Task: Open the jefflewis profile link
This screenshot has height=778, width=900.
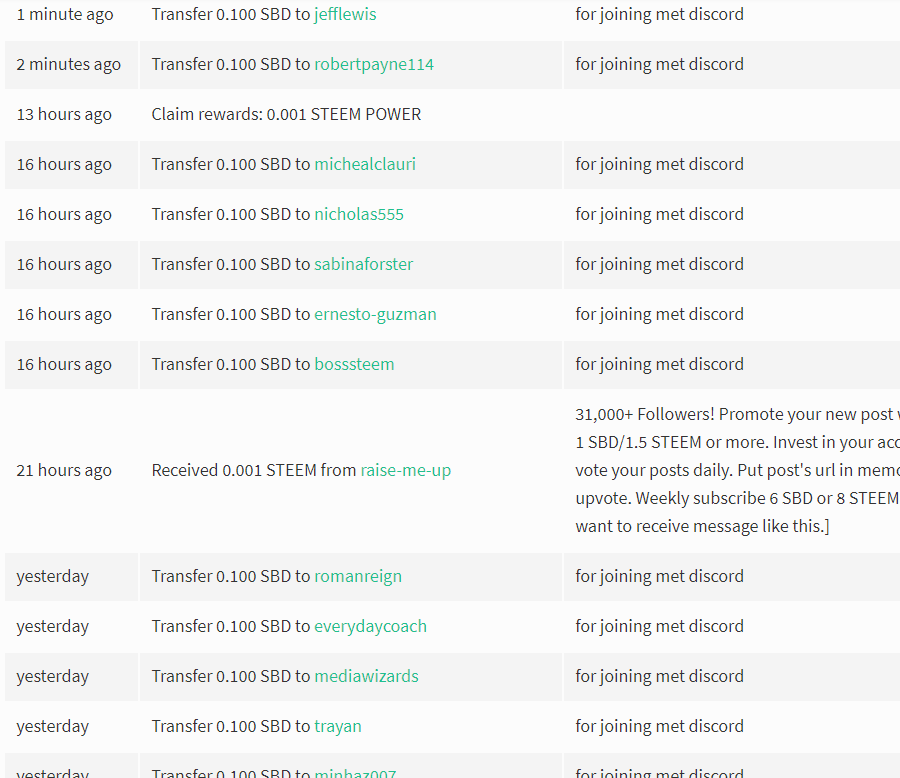Action: [345, 14]
